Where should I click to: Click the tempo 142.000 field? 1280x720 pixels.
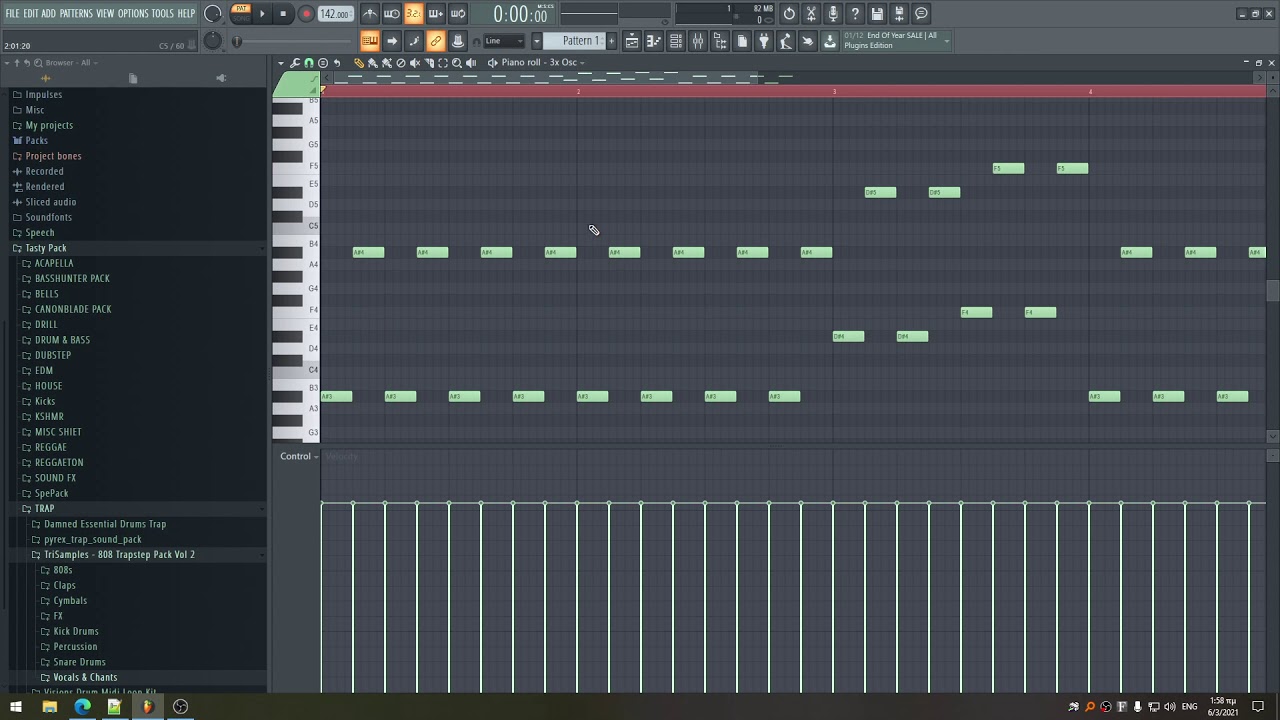click(335, 14)
